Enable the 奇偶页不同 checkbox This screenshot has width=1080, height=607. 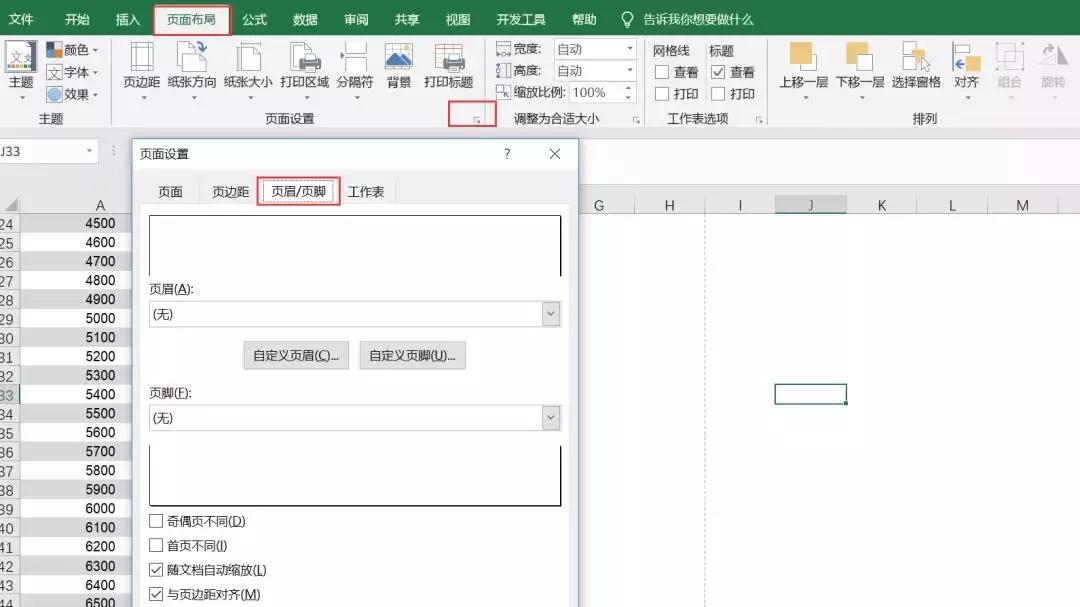pyautogui.click(x=155, y=521)
